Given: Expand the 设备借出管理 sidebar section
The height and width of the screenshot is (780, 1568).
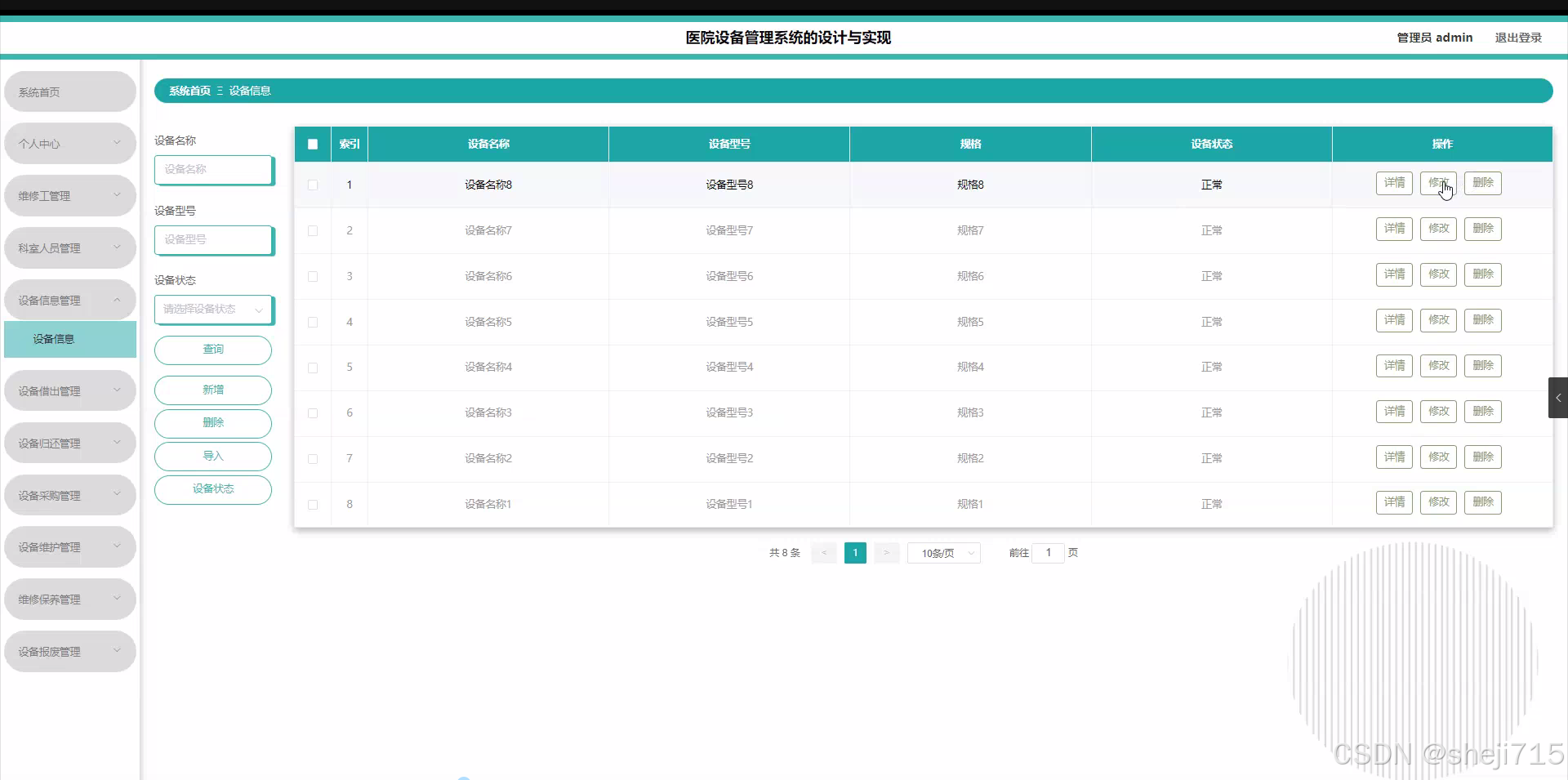Looking at the screenshot, I should (69, 390).
